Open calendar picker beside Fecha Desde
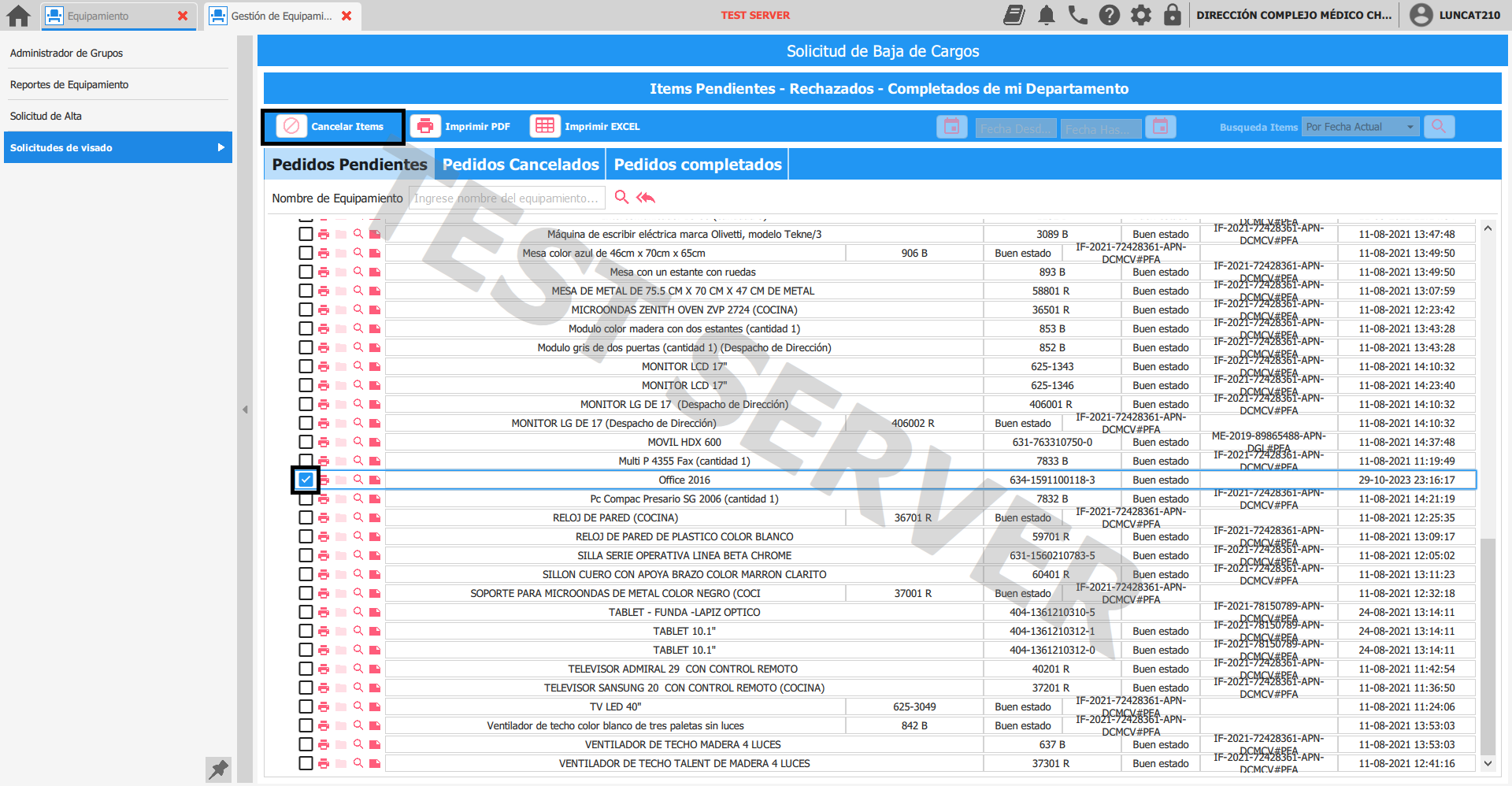Viewport: 1512px width, 786px height. [951, 127]
